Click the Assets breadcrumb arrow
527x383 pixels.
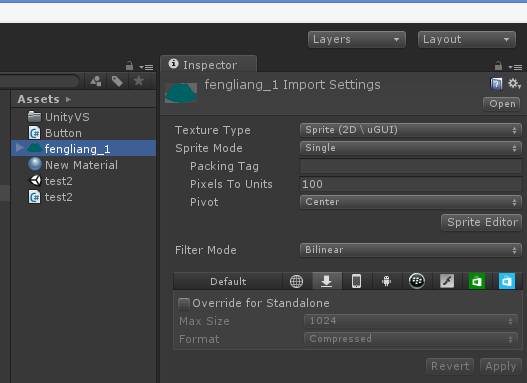pos(68,99)
